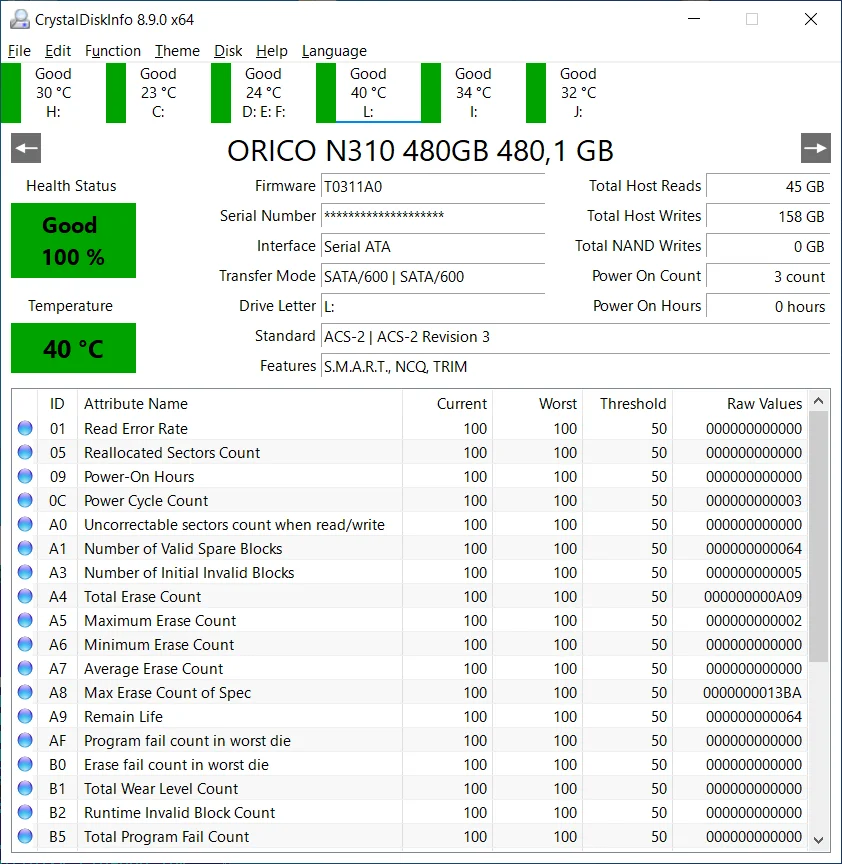Click status orb for Total Erase Count
The width and height of the screenshot is (842, 864).
25,596
